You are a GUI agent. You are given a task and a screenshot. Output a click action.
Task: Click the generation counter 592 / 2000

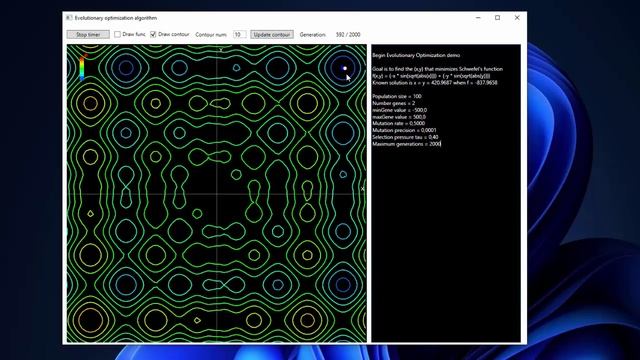[348, 35]
